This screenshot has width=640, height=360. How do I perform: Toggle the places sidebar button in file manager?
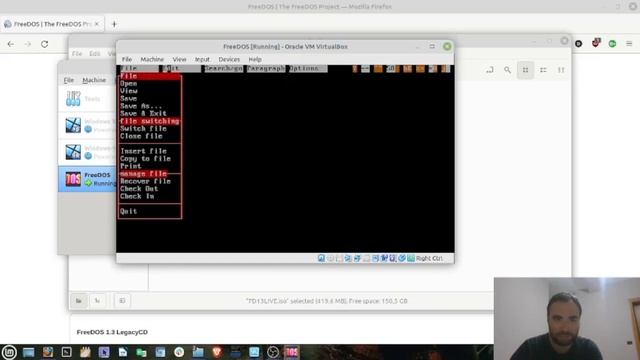(x=78, y=301)
